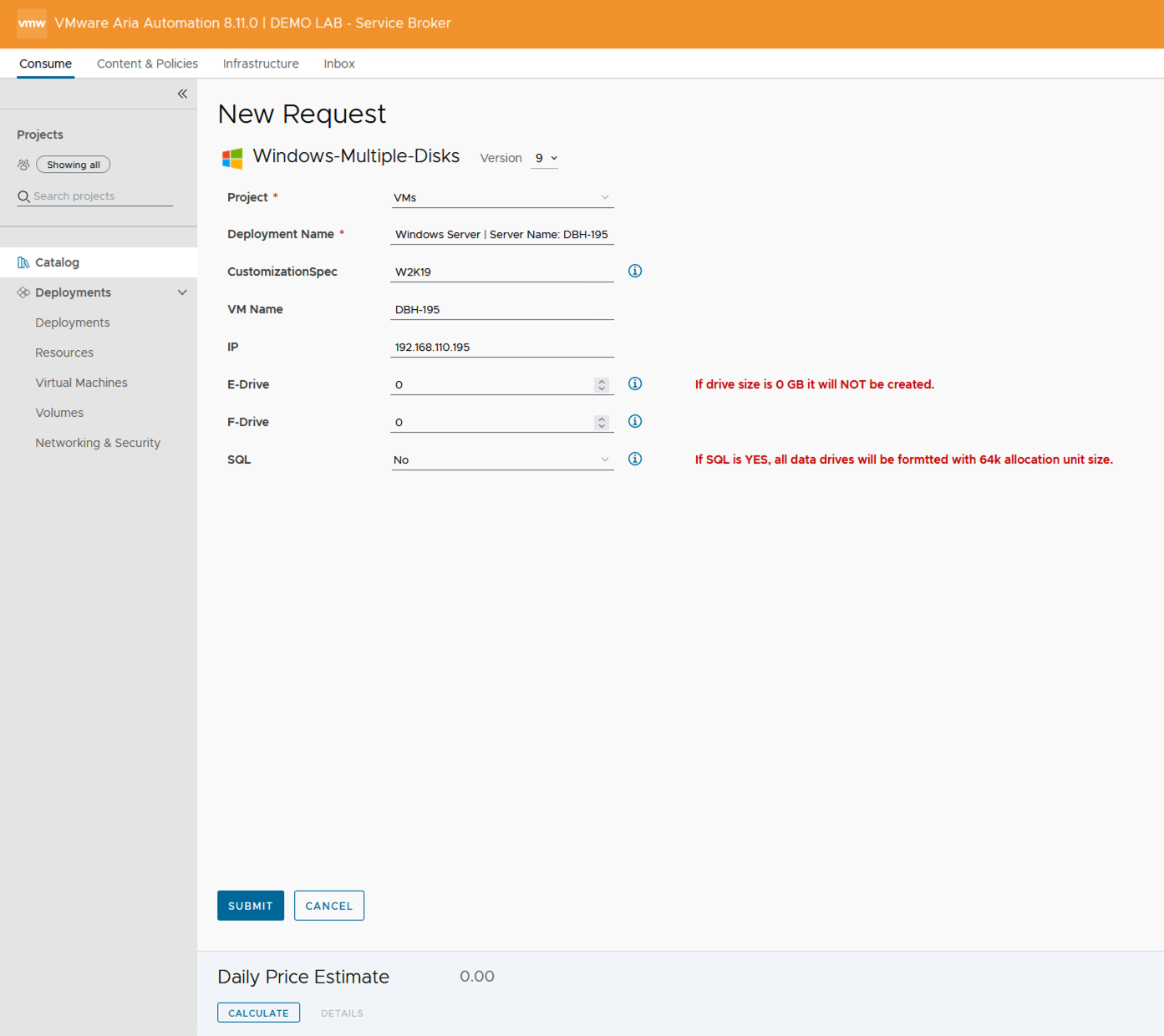Click the Search projects field
This screenshot has width=1164, height=1036.
pyautogui.click(x=100, y=196)
